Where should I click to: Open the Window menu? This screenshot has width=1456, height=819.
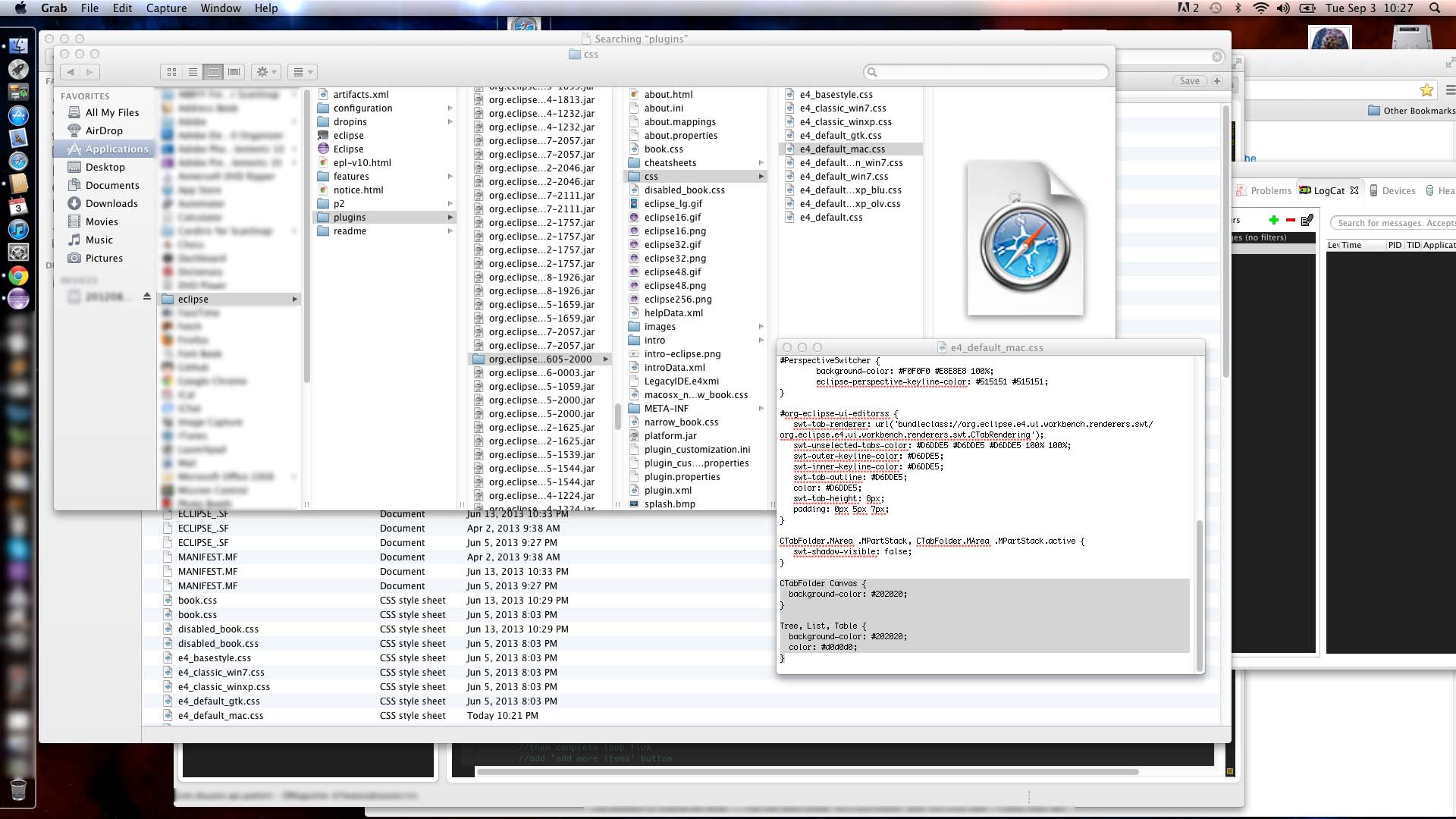pos(221,8)
